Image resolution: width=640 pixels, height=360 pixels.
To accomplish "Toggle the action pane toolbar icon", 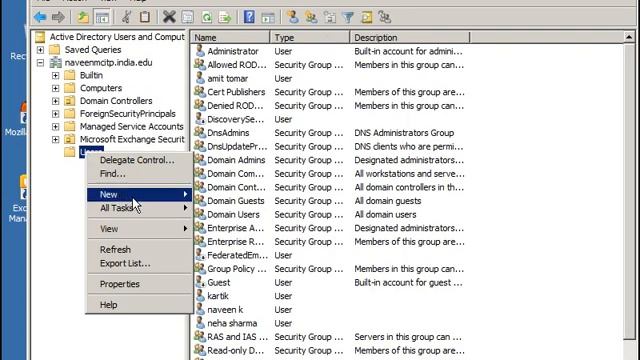I will coord(268,17).
